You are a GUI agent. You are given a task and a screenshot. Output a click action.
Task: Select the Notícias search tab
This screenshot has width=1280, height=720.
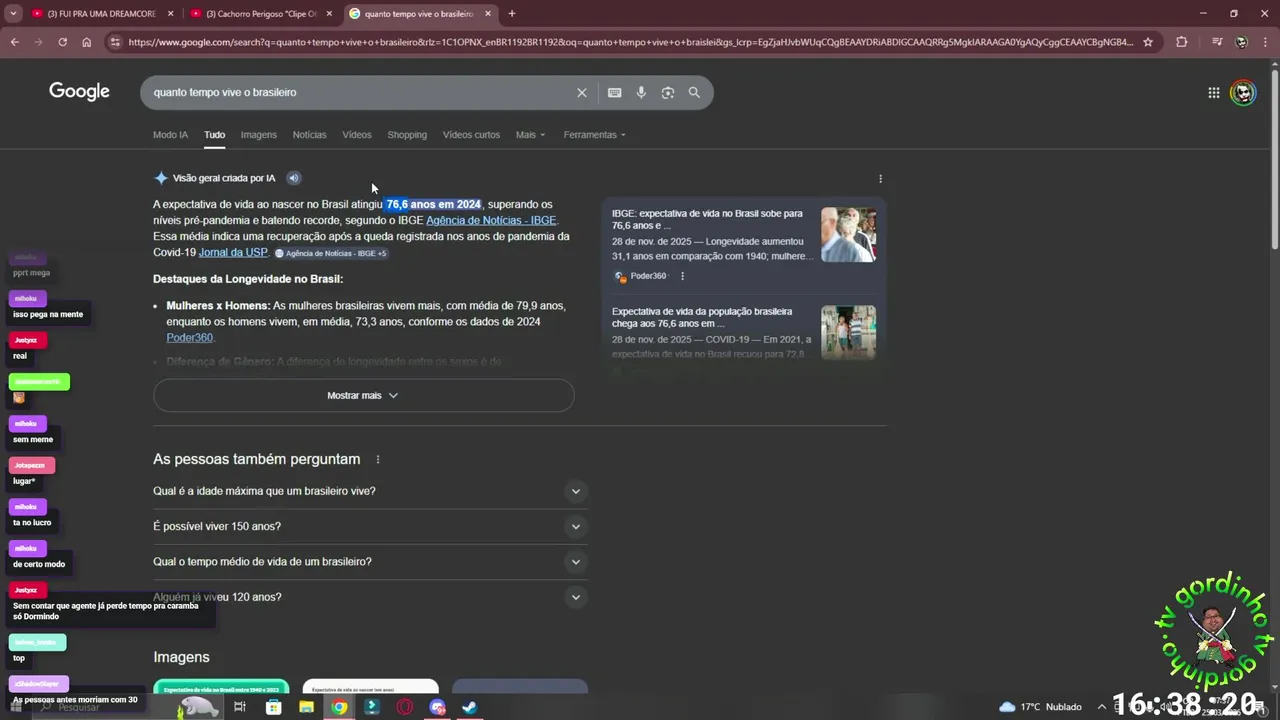click(x=309, y=135)
